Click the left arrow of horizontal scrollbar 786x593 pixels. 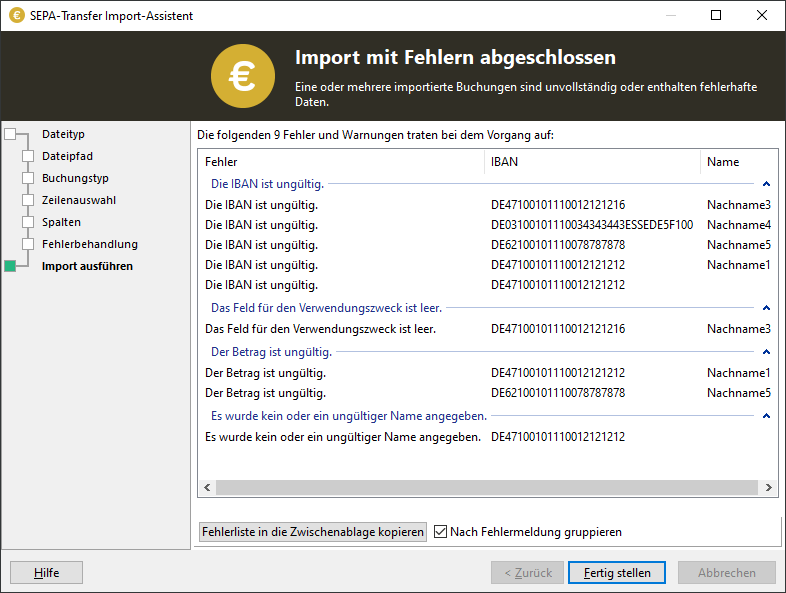(x=207, y=487)
